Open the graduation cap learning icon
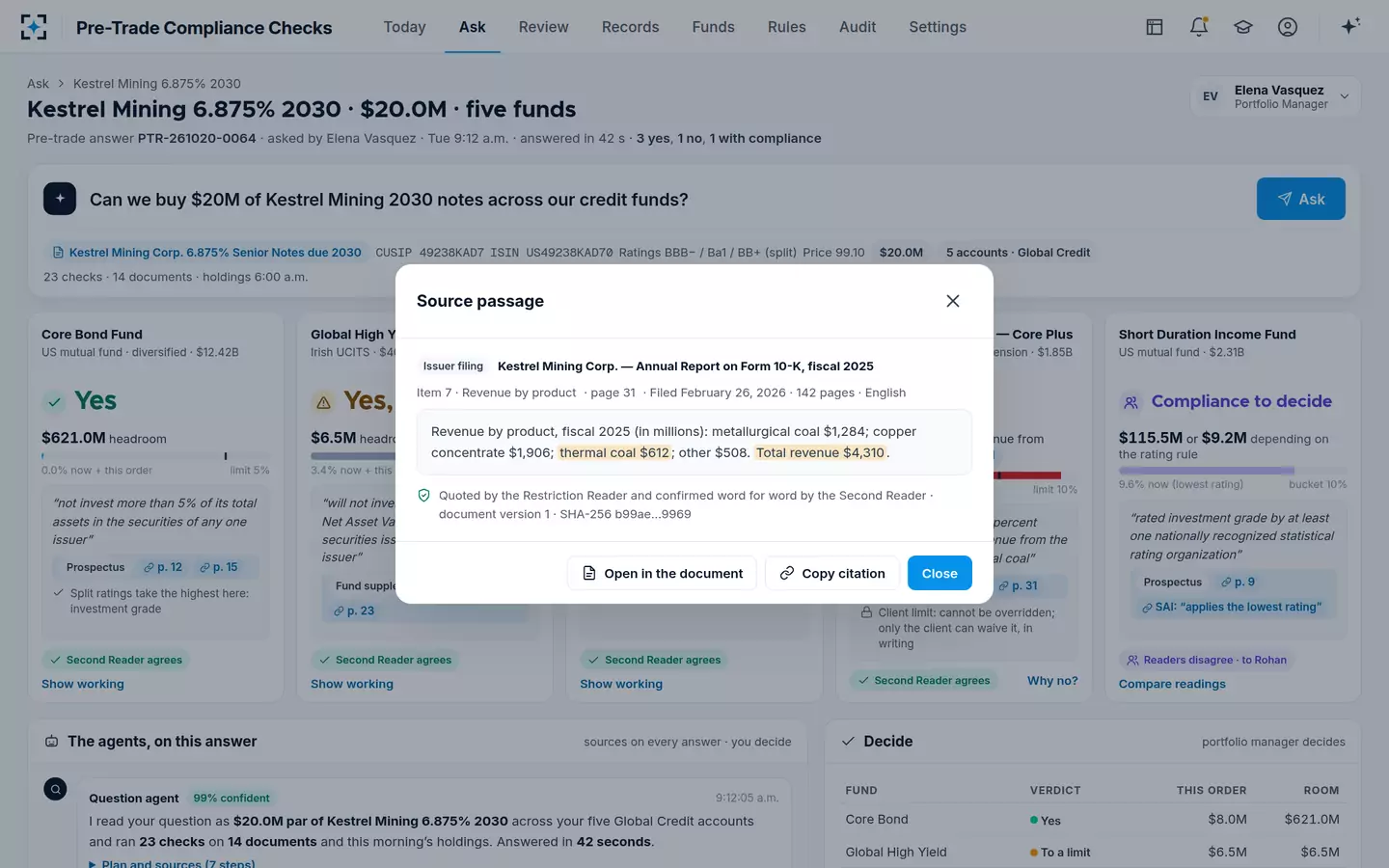Screen dimensions: 1389x868 tap(1243, 27)
